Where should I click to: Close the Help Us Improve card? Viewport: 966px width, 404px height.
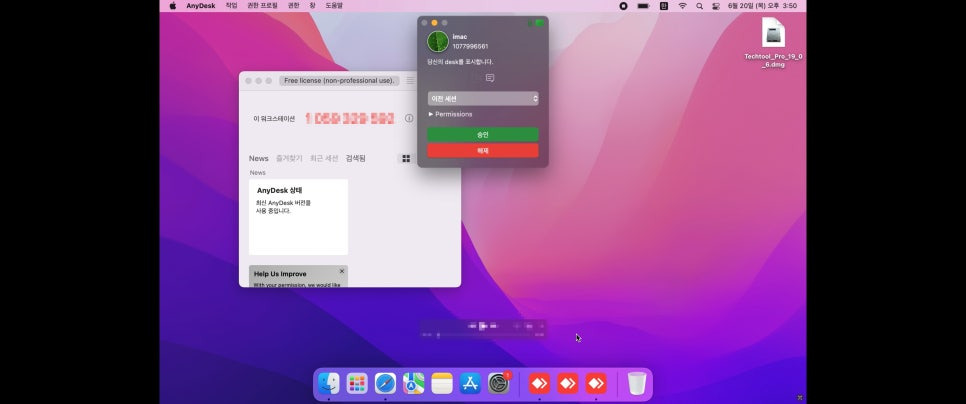342,271
